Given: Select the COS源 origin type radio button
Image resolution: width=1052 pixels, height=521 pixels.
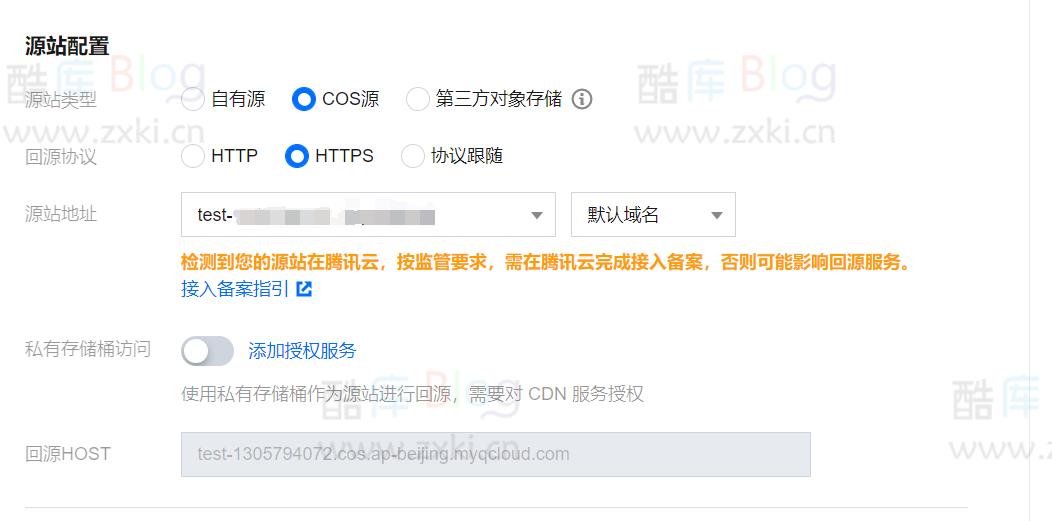Looking at the screenshot, I should click(303, 99).
